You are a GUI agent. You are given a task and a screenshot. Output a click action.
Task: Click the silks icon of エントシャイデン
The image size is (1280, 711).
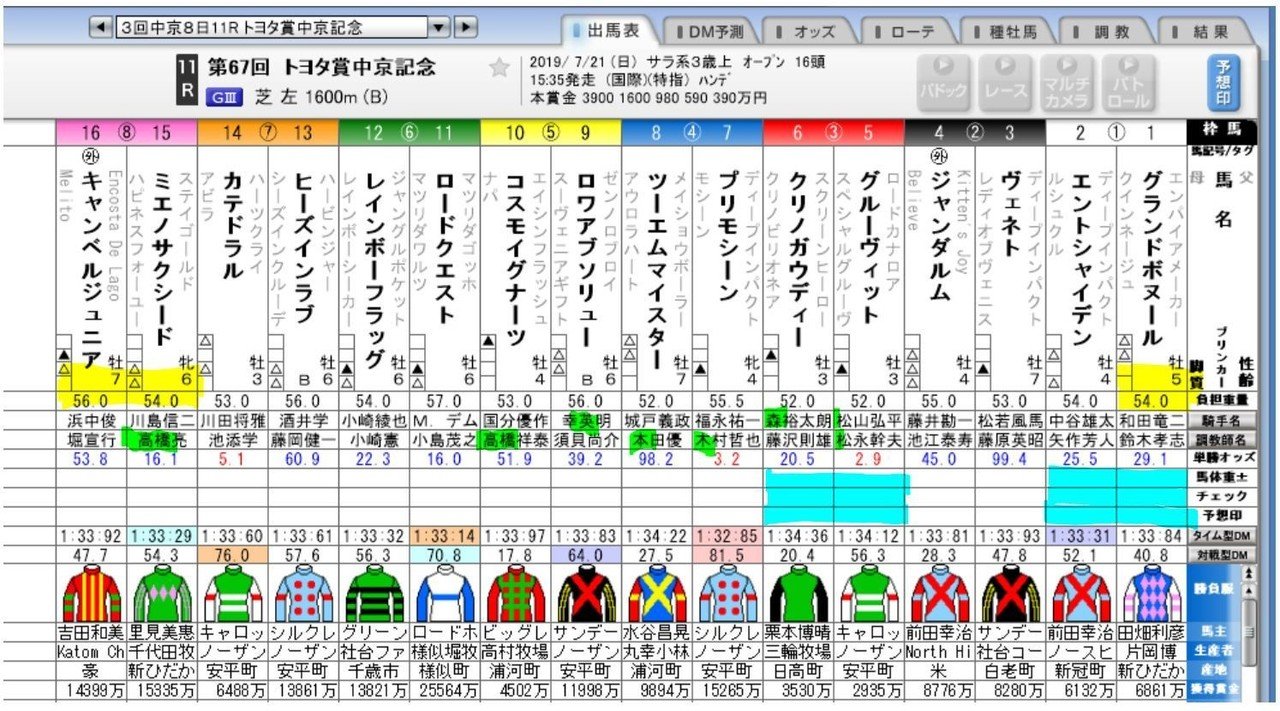[1081, 593]
